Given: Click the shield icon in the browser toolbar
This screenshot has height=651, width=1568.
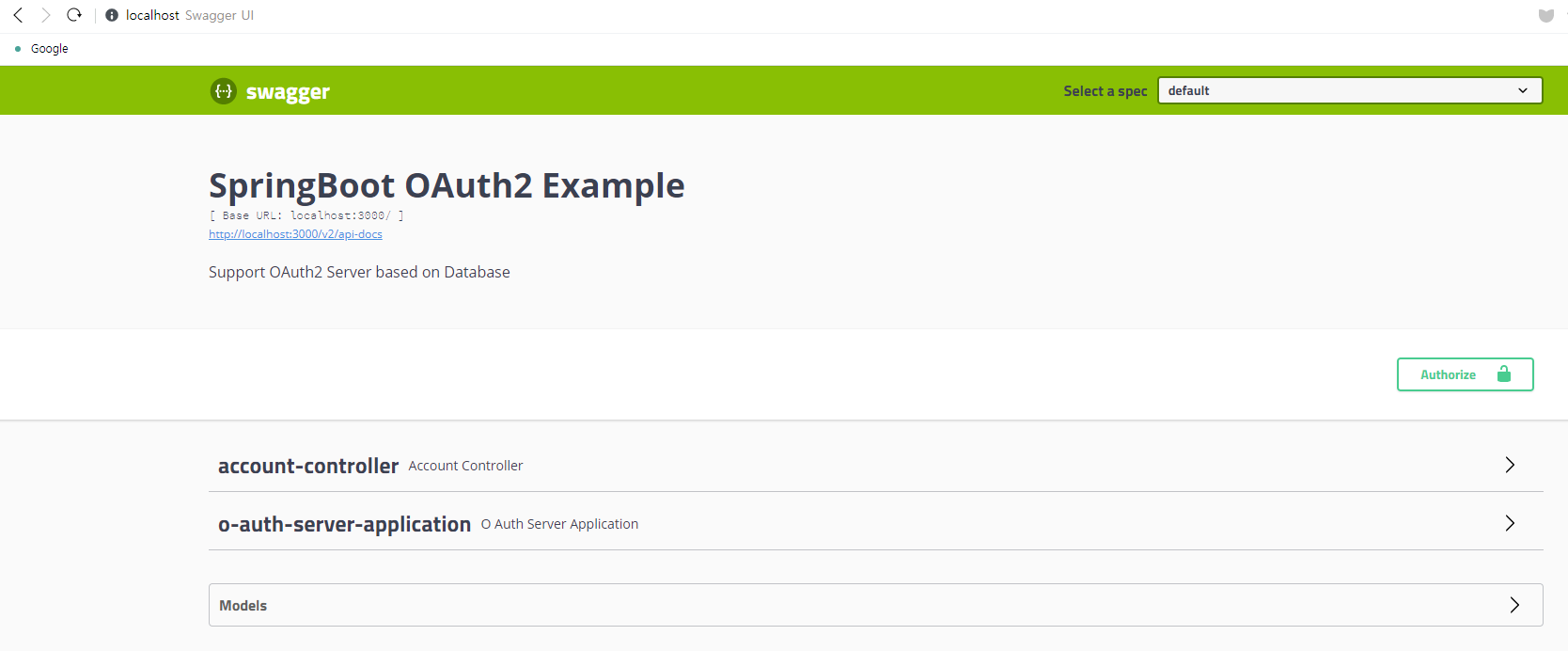Looking at the screenshot, I should tap(1546, 15).
